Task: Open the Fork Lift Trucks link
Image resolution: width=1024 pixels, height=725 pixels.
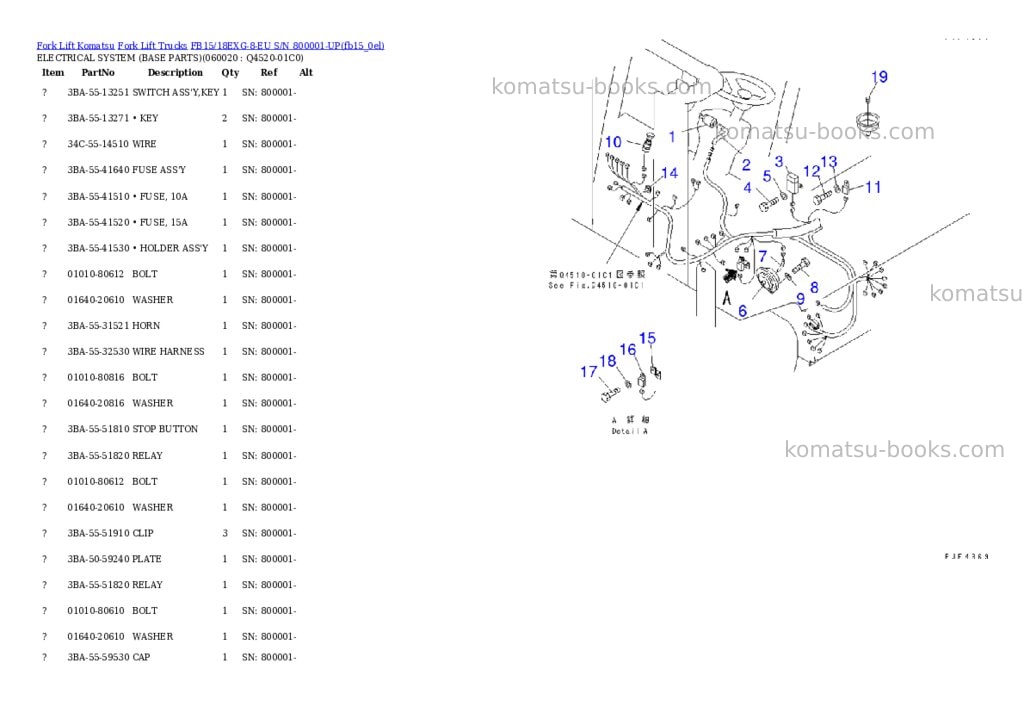Action: pyautogui.click(x=152, y=46)
